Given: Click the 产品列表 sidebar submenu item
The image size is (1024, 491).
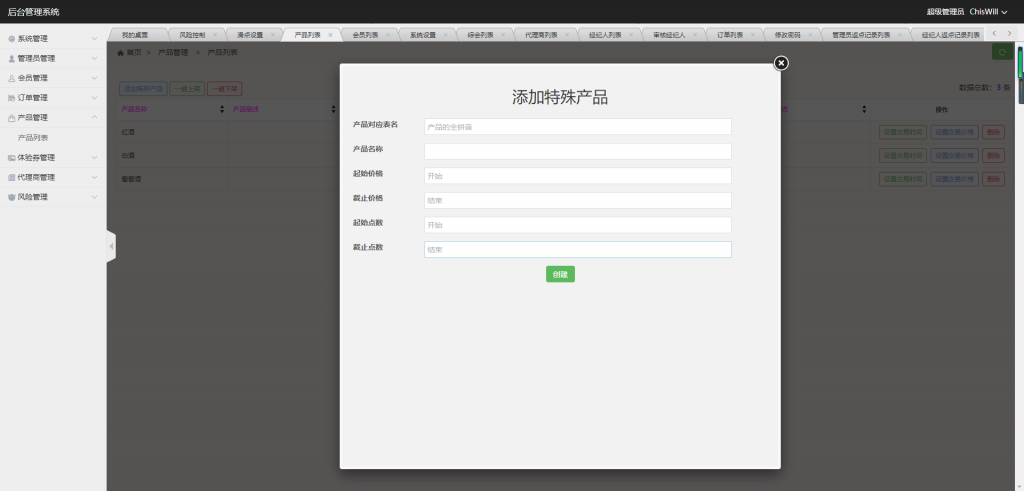Looking at the screenshot, I should pyautogui.click(x=33, y=138).
